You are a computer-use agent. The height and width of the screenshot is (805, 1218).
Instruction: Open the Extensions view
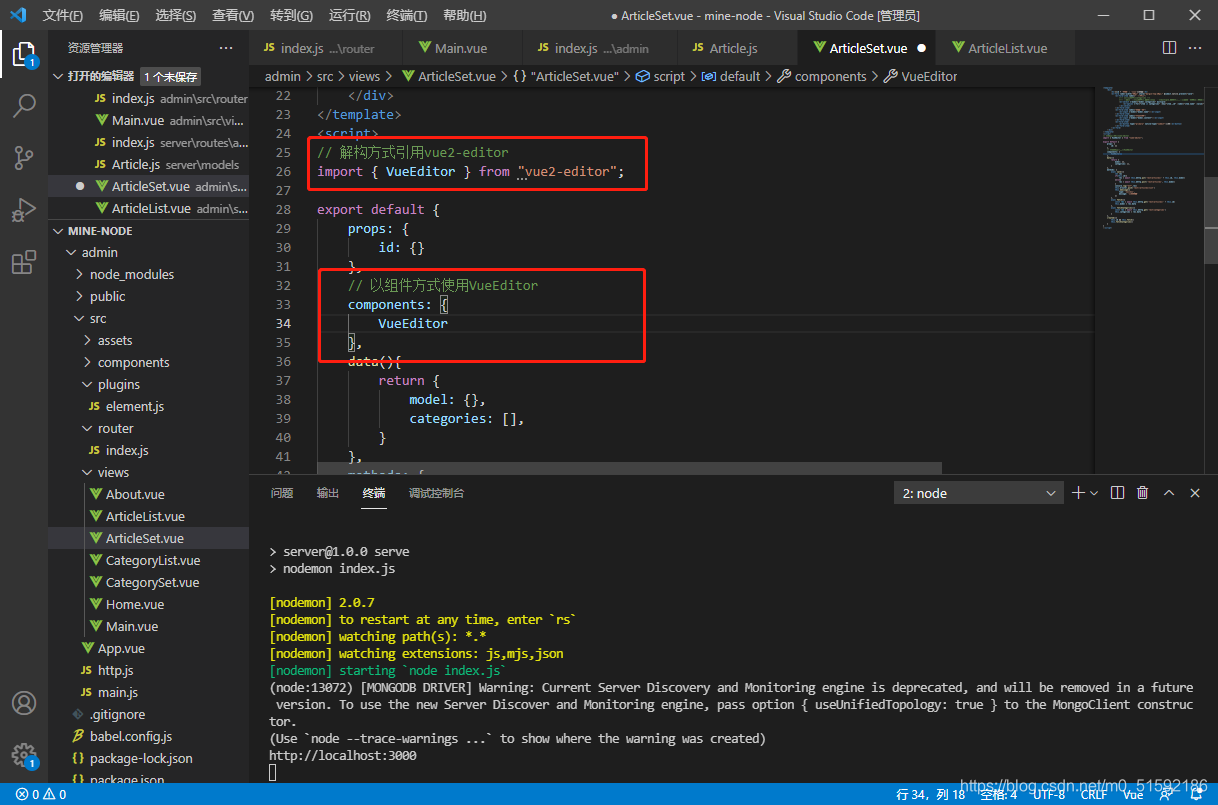coord(24,263)
